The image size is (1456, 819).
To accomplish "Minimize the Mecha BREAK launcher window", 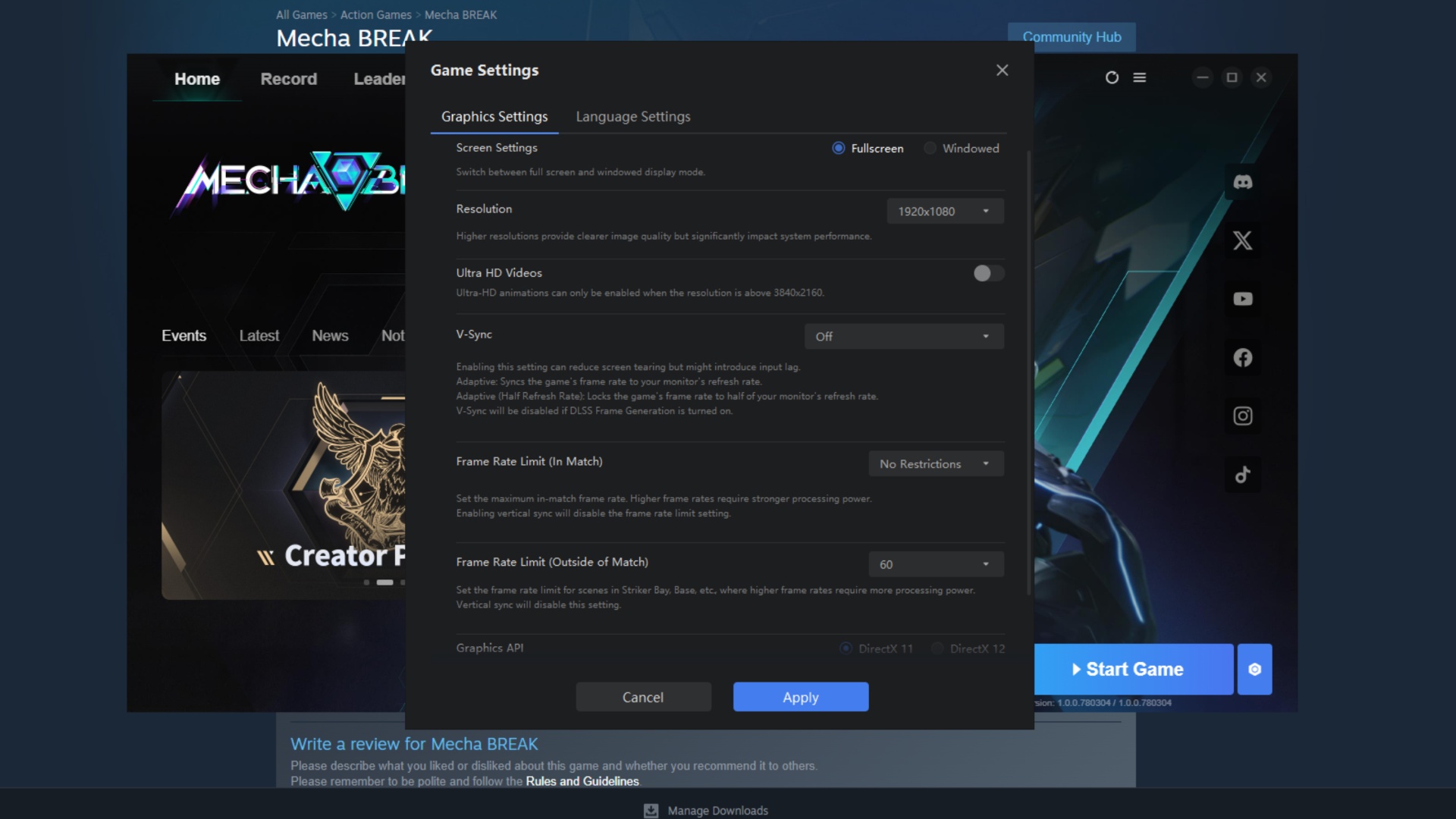I will [1202, 77].
